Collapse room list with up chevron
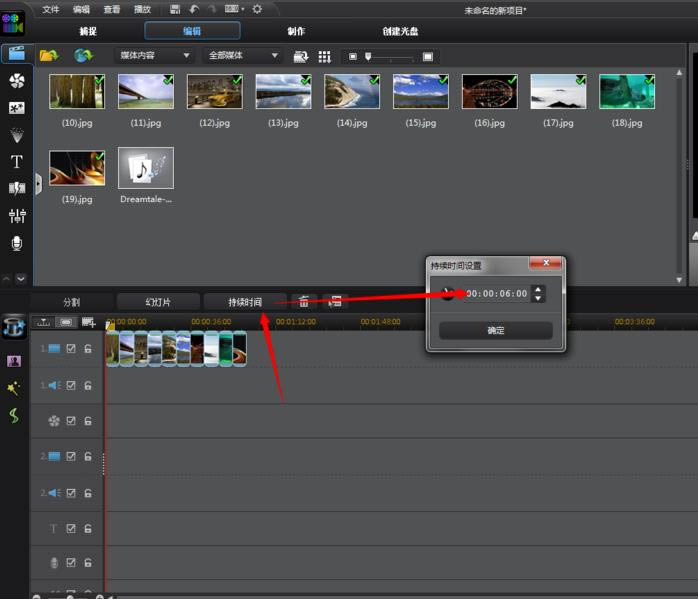 (6, 279)
